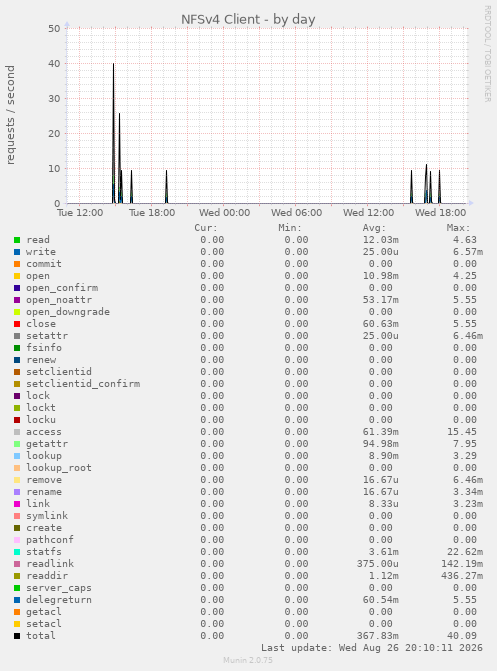Click the blue write legend swatch
Viewport: 497px width, 671px height.
(17, 252)
